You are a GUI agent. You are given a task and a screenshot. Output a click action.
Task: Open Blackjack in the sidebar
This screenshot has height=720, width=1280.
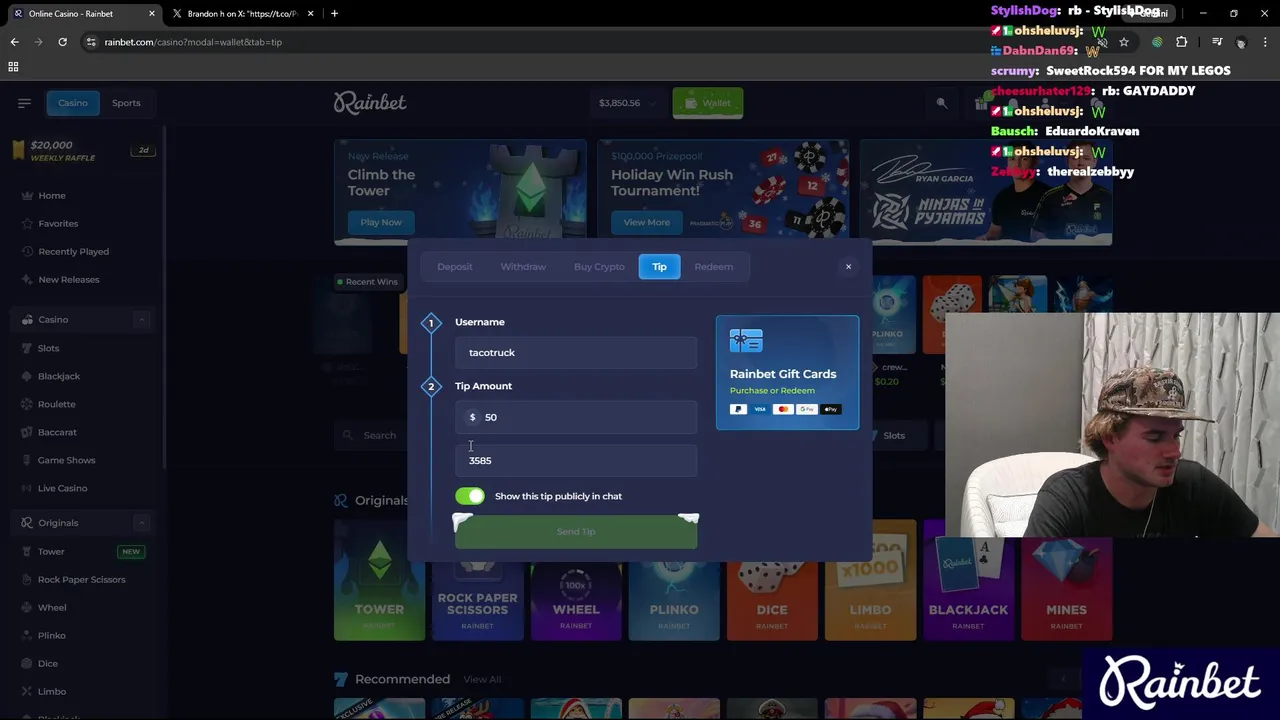coord(58,376)
